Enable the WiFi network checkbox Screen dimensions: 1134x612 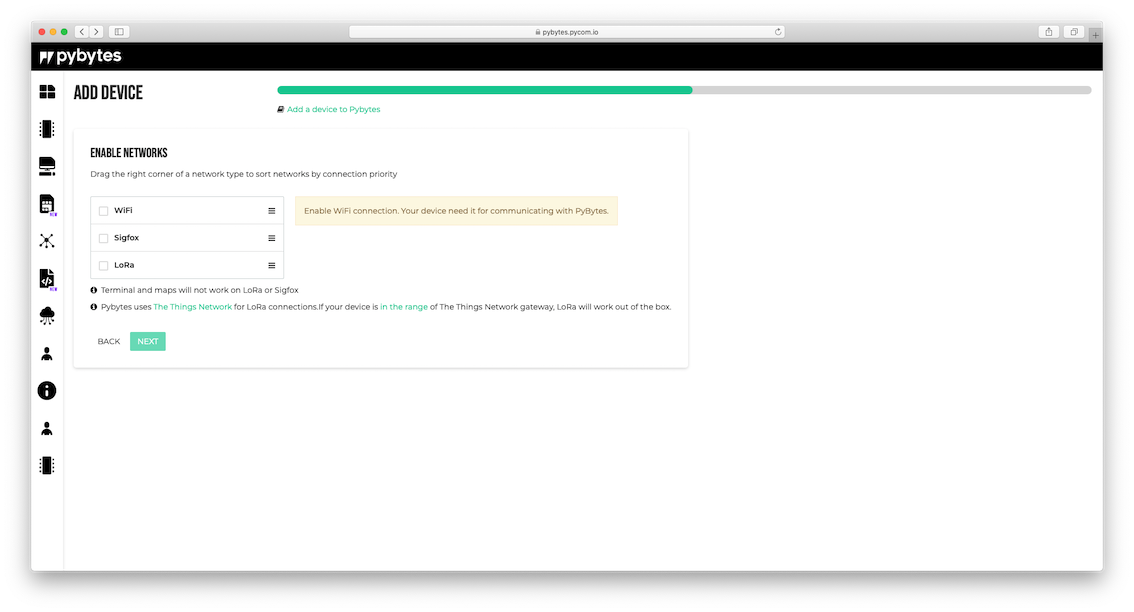point(104,211)
